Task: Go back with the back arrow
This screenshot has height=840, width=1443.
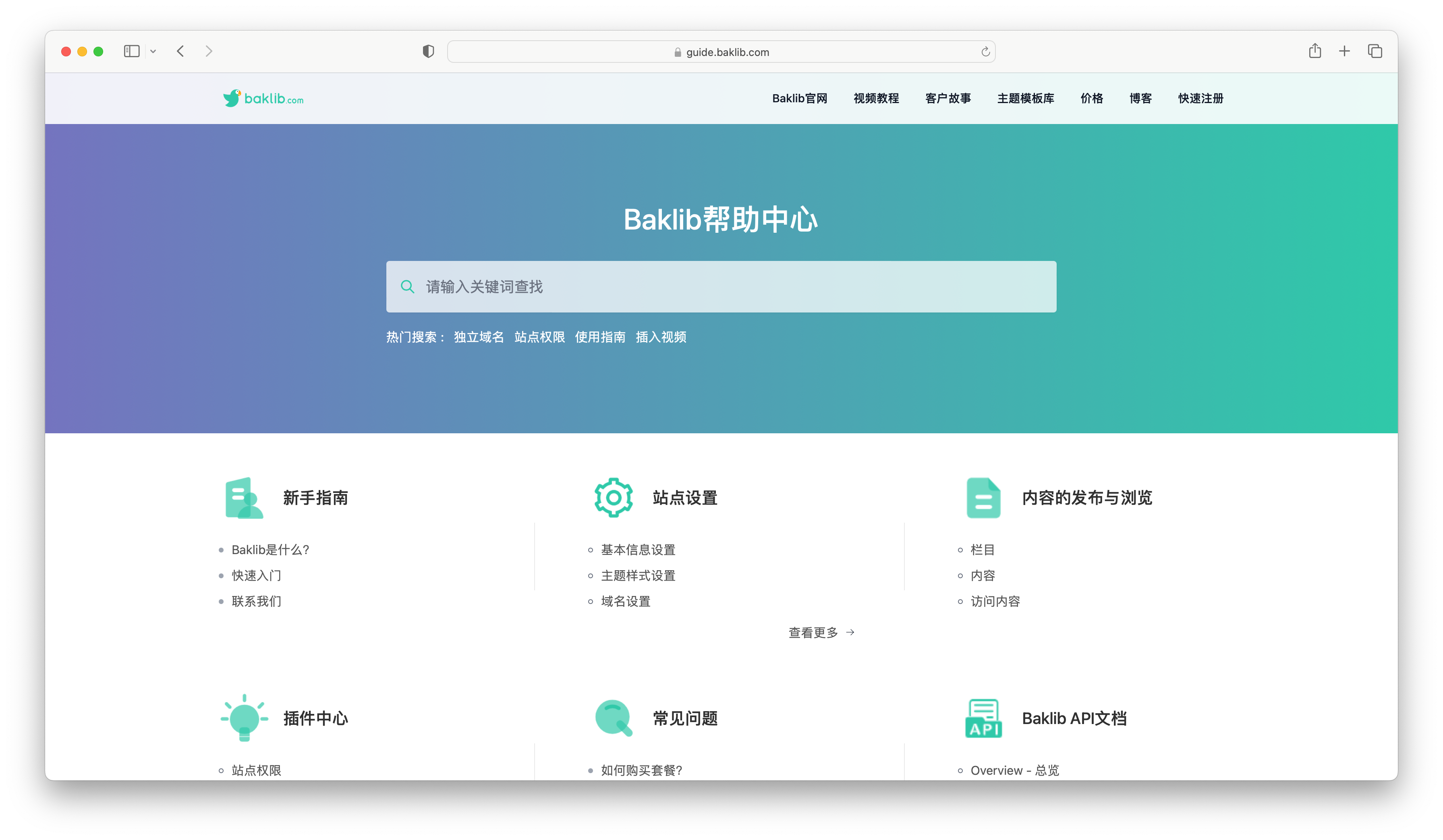Action: pos(180,52)
